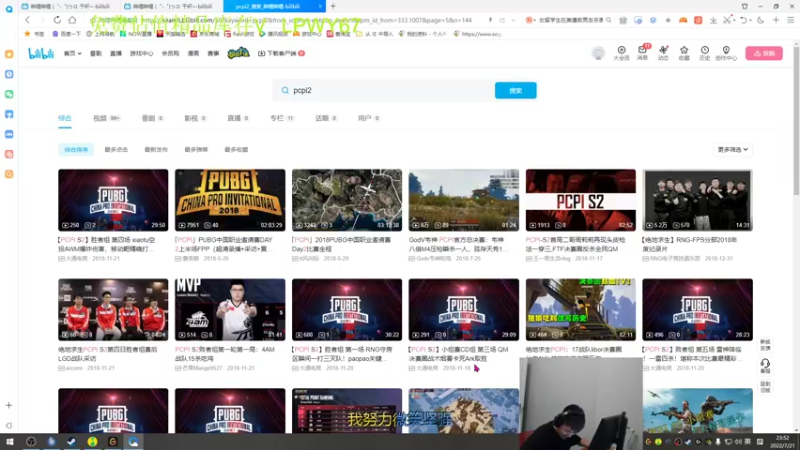Open 收藏 favorites star icon
800x450 pixels.
tap(684, 53)
